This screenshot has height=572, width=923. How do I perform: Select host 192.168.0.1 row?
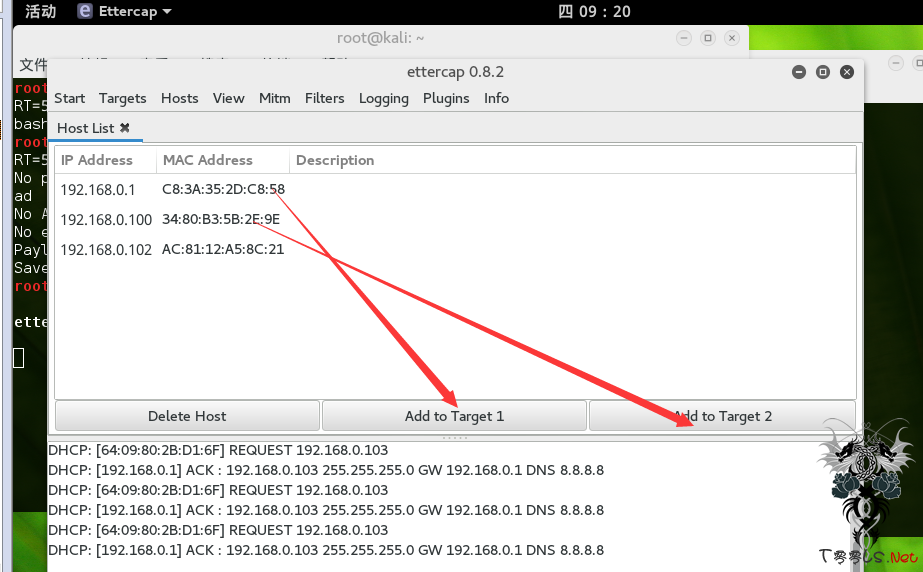pos(455,189)
